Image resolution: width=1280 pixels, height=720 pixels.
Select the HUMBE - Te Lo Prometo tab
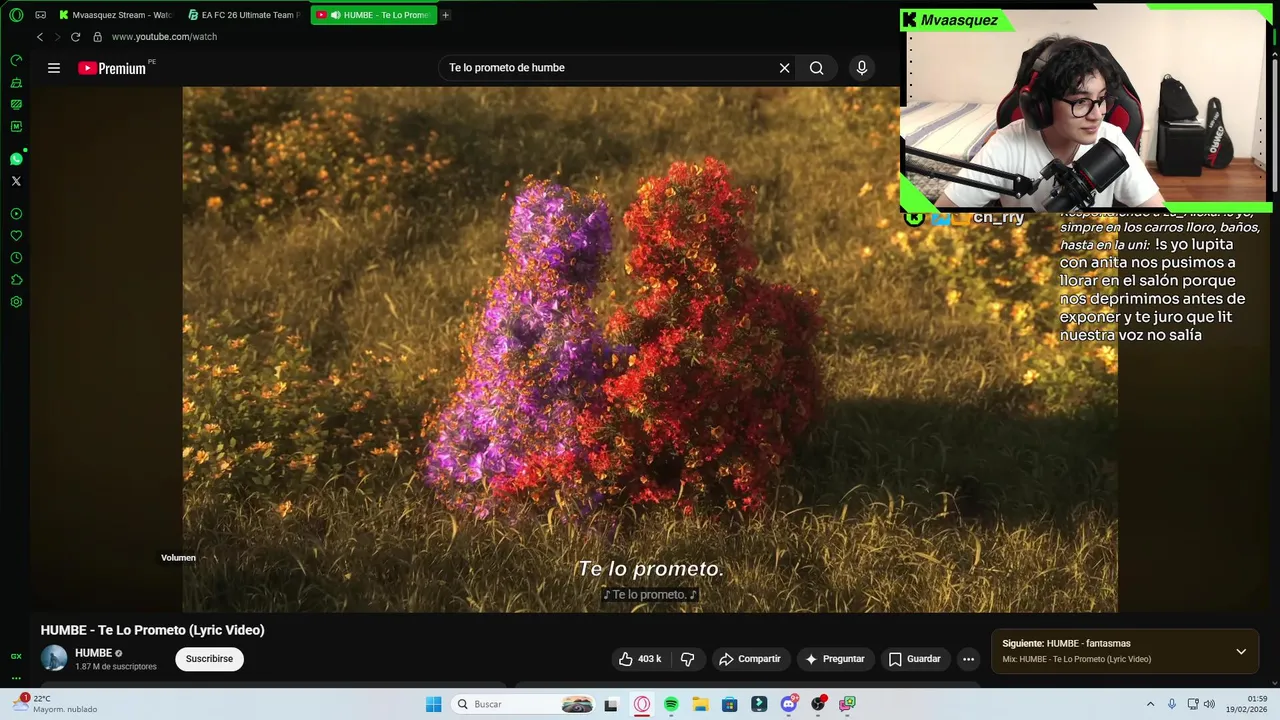point(374,15)
